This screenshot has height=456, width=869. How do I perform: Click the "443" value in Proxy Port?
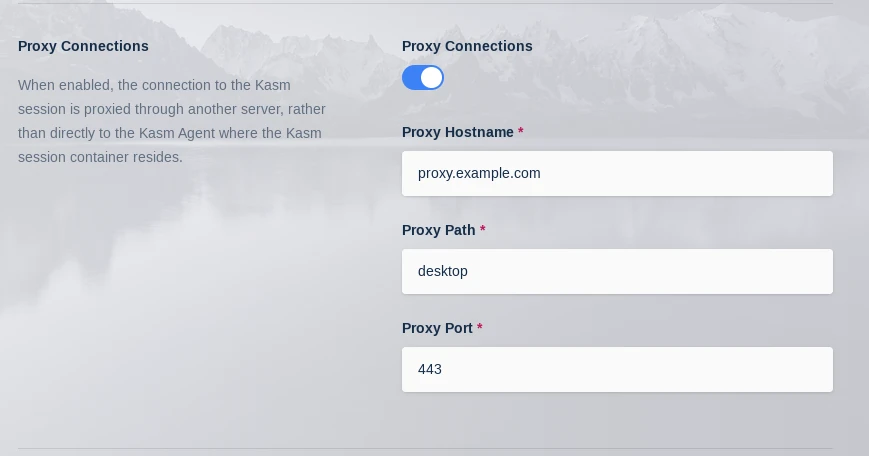tap(430, 369)
